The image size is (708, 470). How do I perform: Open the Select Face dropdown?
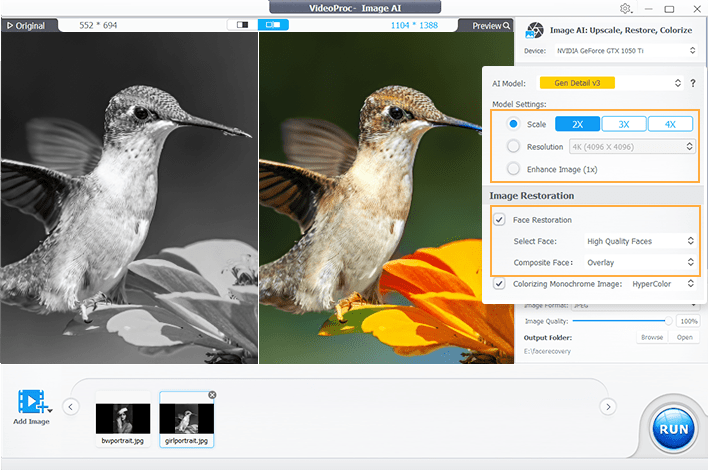tap(639, 241)
